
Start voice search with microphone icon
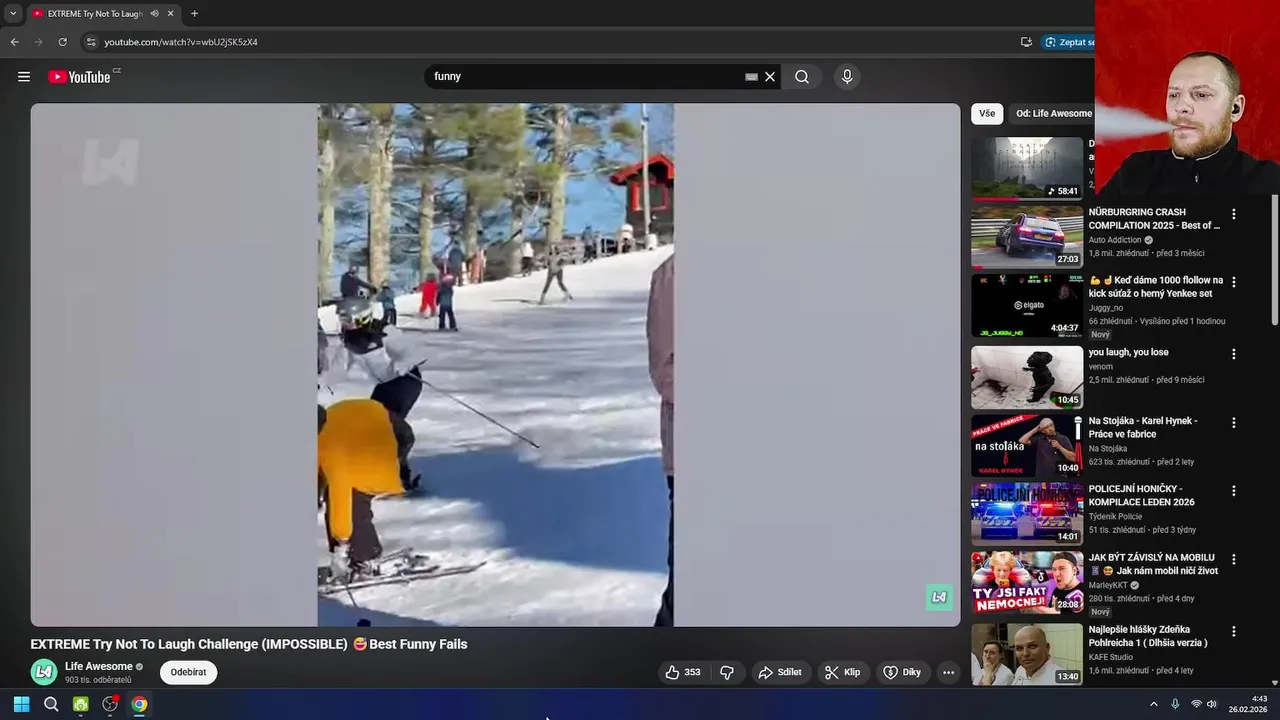(x=847, y=77)
